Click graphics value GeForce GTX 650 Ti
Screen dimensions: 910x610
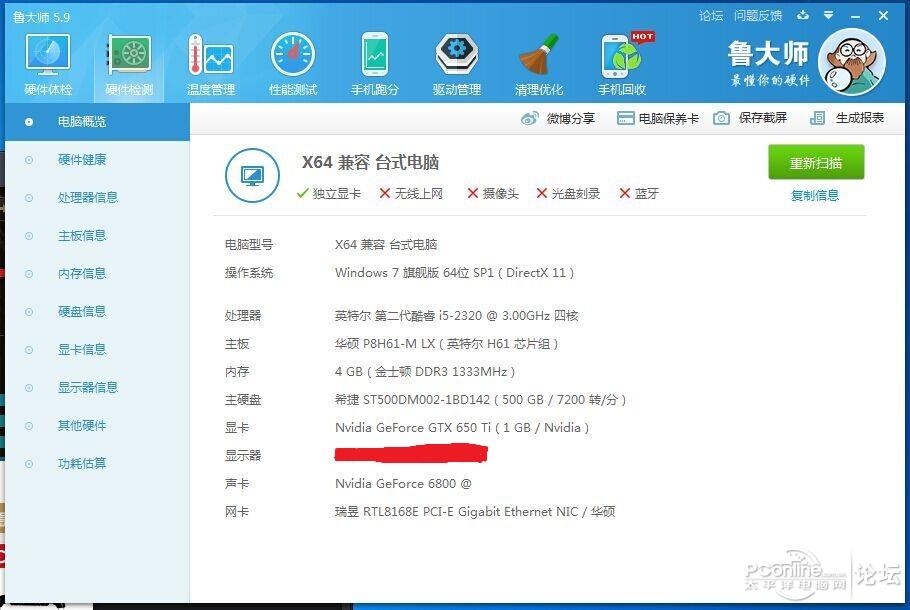click(462, 428)
